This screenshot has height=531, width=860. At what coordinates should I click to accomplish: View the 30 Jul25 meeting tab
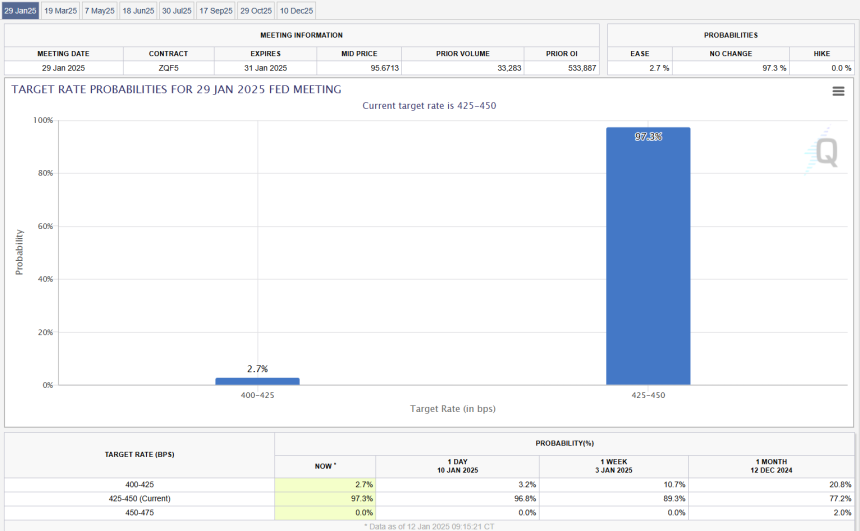(x=177, y=10)
